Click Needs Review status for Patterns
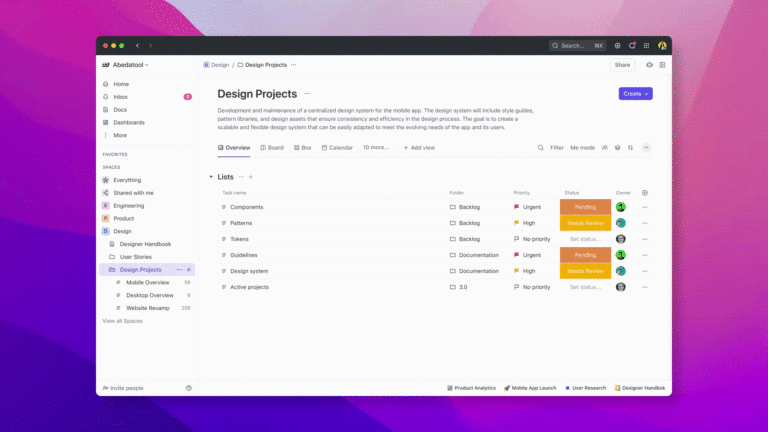The width and height of the screenshot is (768, 432). (x=585, y=223)
